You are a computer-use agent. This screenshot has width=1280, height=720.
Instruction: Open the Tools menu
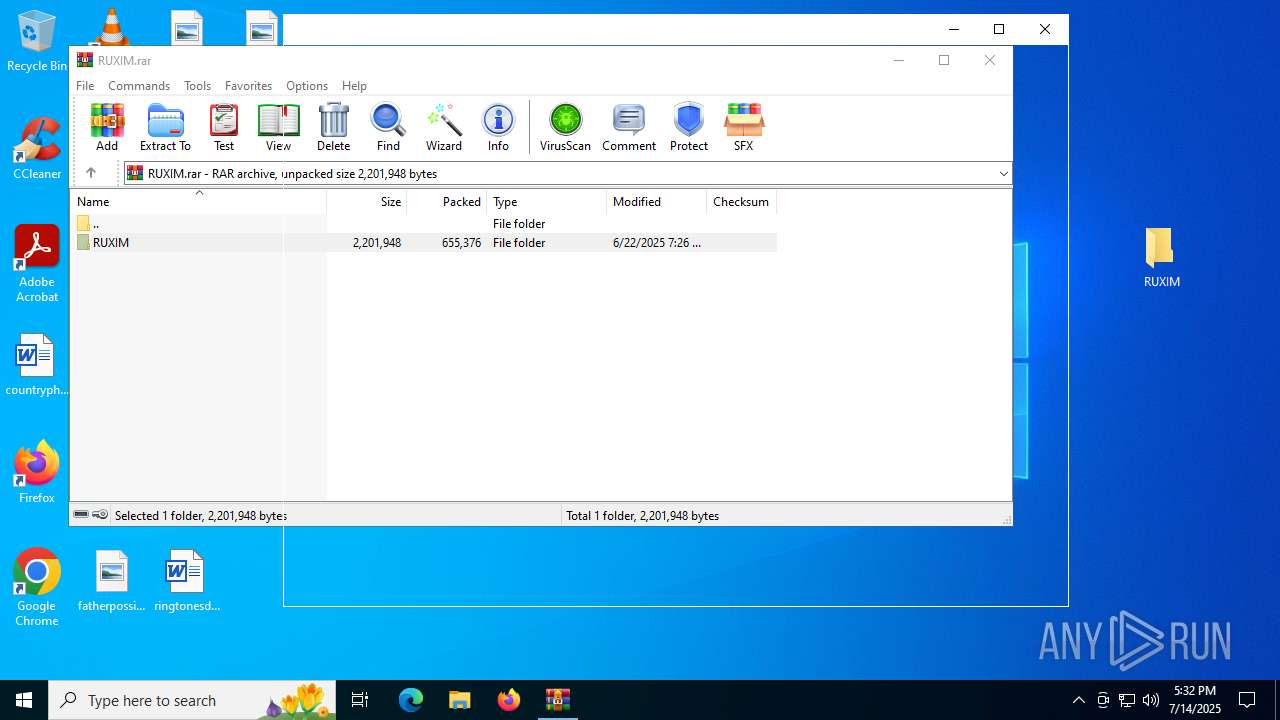click(x=197, y=86)
